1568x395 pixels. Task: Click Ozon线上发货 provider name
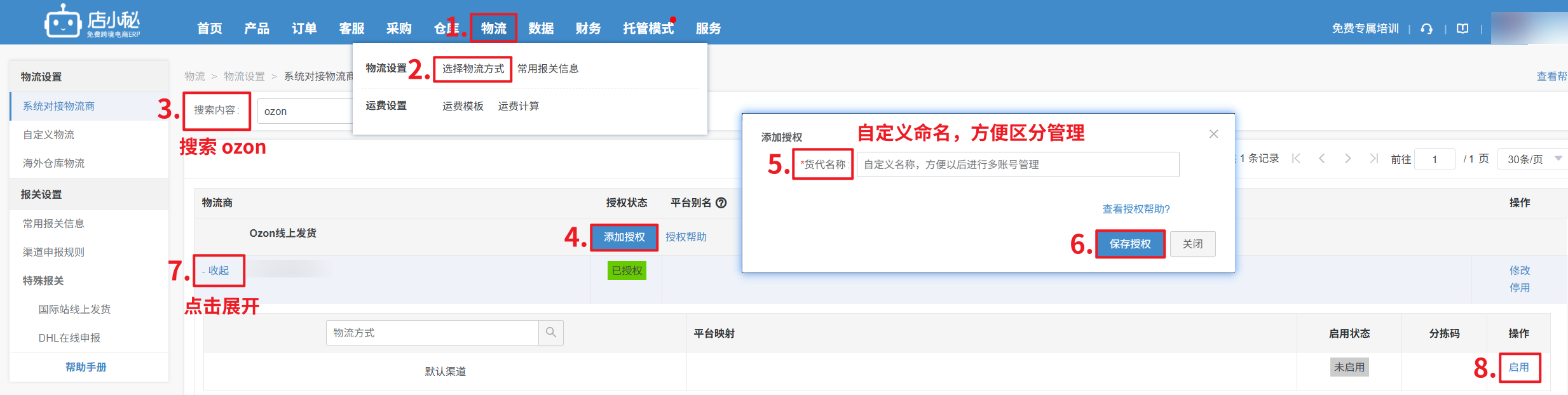tap(283, 233)
